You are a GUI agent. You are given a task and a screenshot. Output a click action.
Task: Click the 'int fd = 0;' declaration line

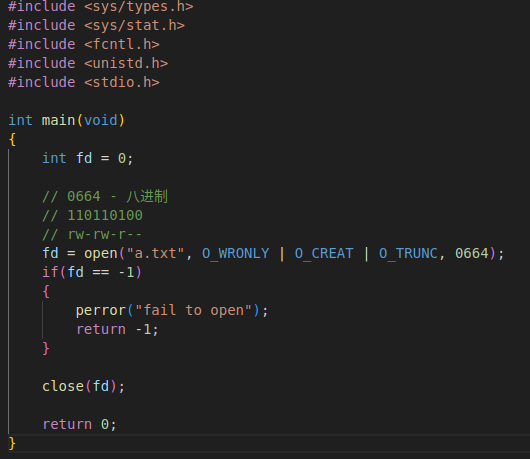coord(88,158)
